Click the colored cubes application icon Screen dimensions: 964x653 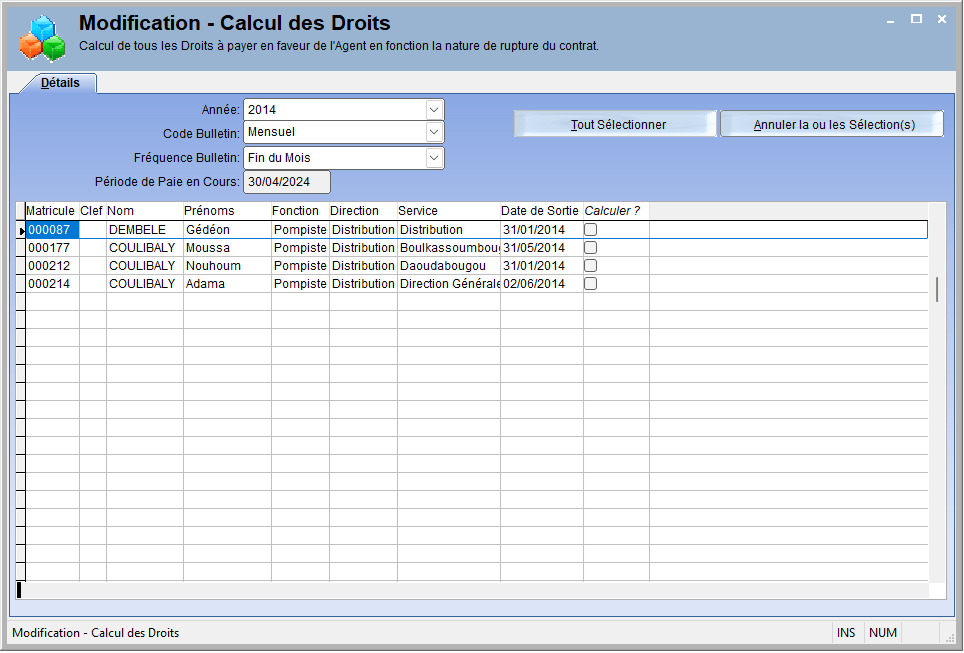tap(42, 39)
